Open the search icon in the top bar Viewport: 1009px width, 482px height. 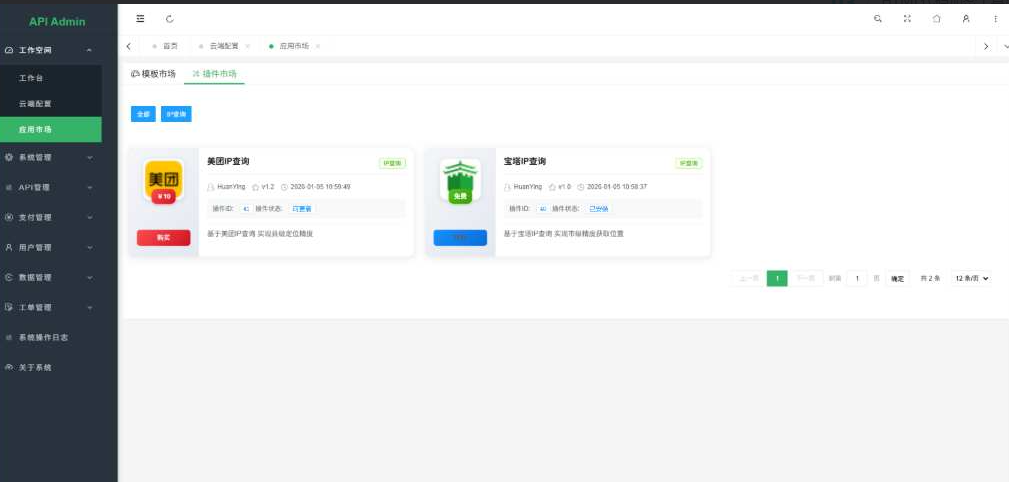[878, 19]
